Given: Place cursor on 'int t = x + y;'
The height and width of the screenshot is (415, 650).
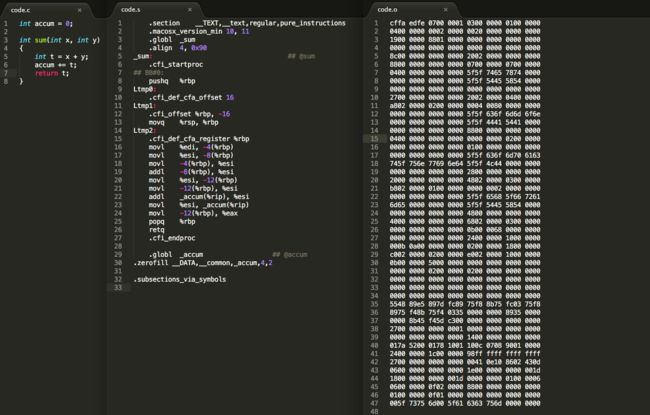Looking at the screenshot, I should click(61, 57).
